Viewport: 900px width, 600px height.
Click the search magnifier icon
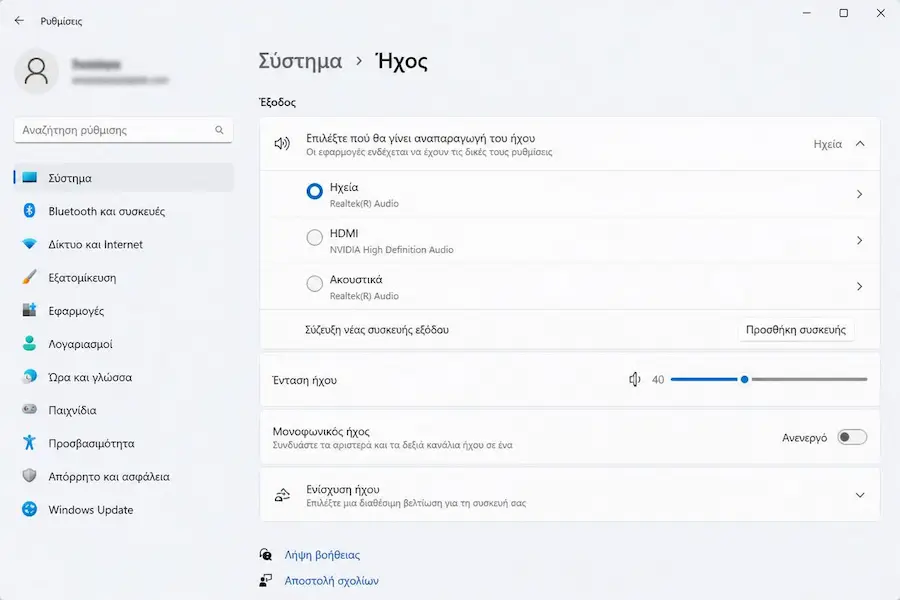(x=219, y=130)
